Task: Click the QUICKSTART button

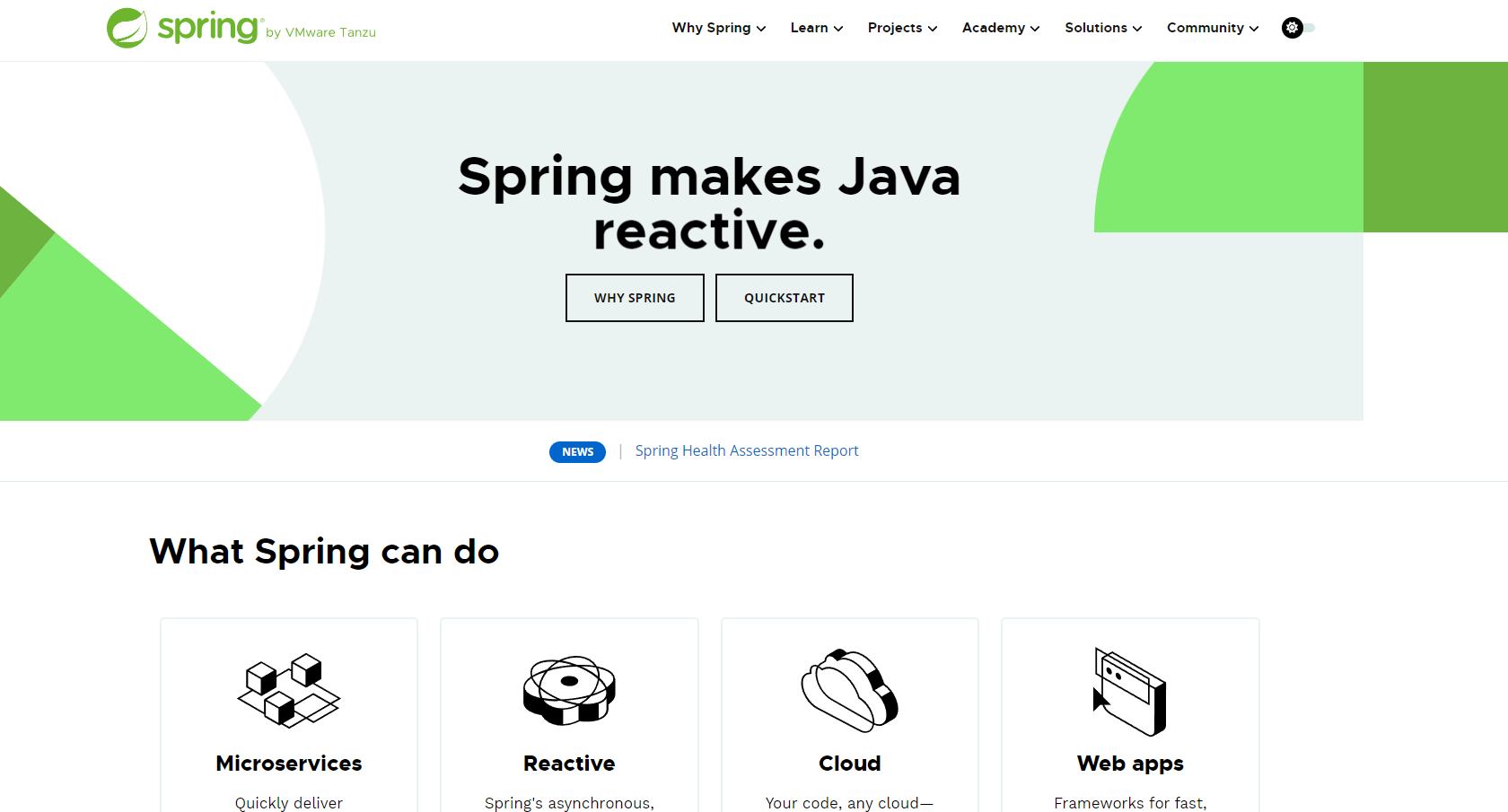Action: [x=785, y=298]
